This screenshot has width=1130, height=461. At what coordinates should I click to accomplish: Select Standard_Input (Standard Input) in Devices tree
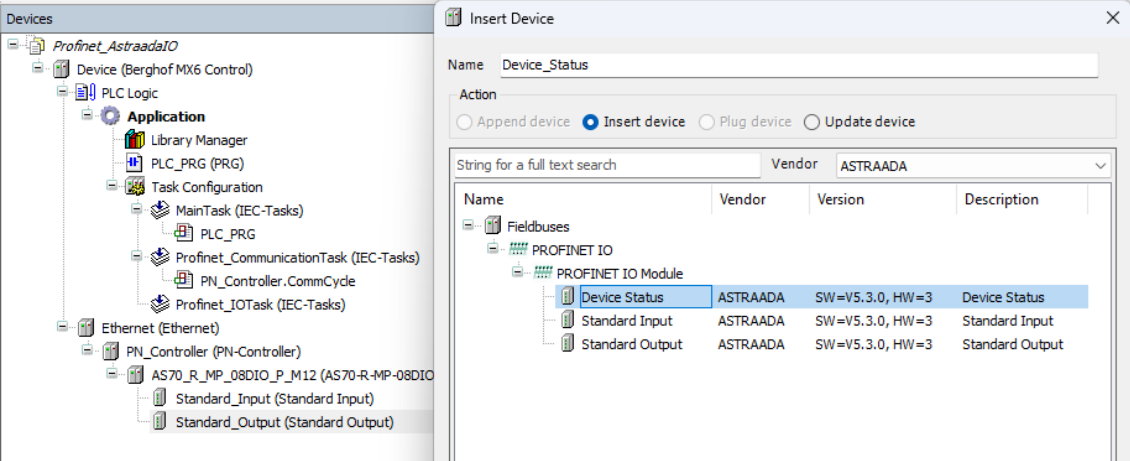pyautogui.click(x=274, y=398)
